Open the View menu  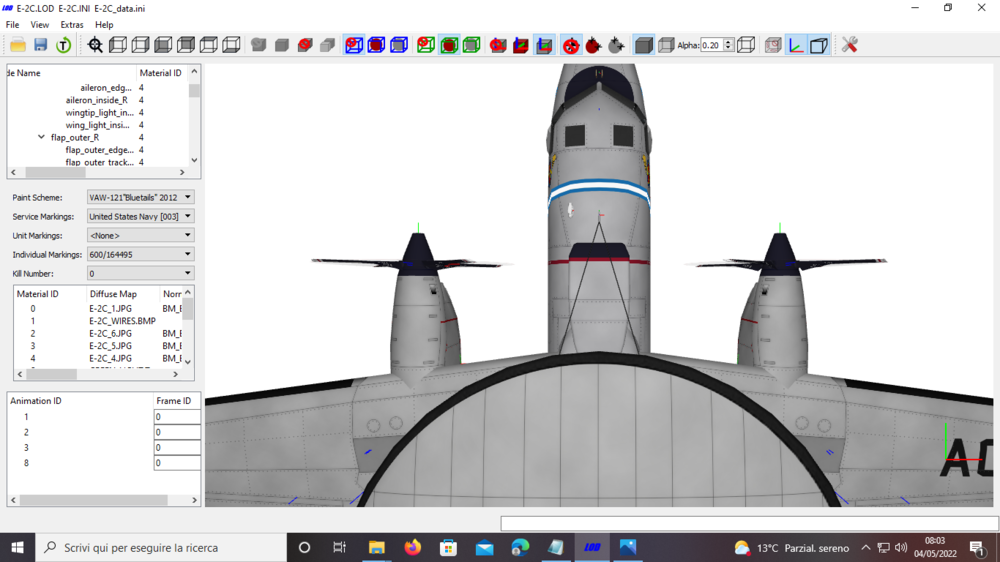point(40,25)
